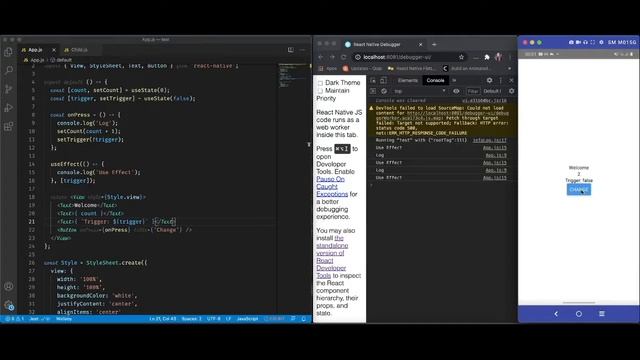Open the Build an Animated bookmark
The image size is (640, 360).
point(466,69)
